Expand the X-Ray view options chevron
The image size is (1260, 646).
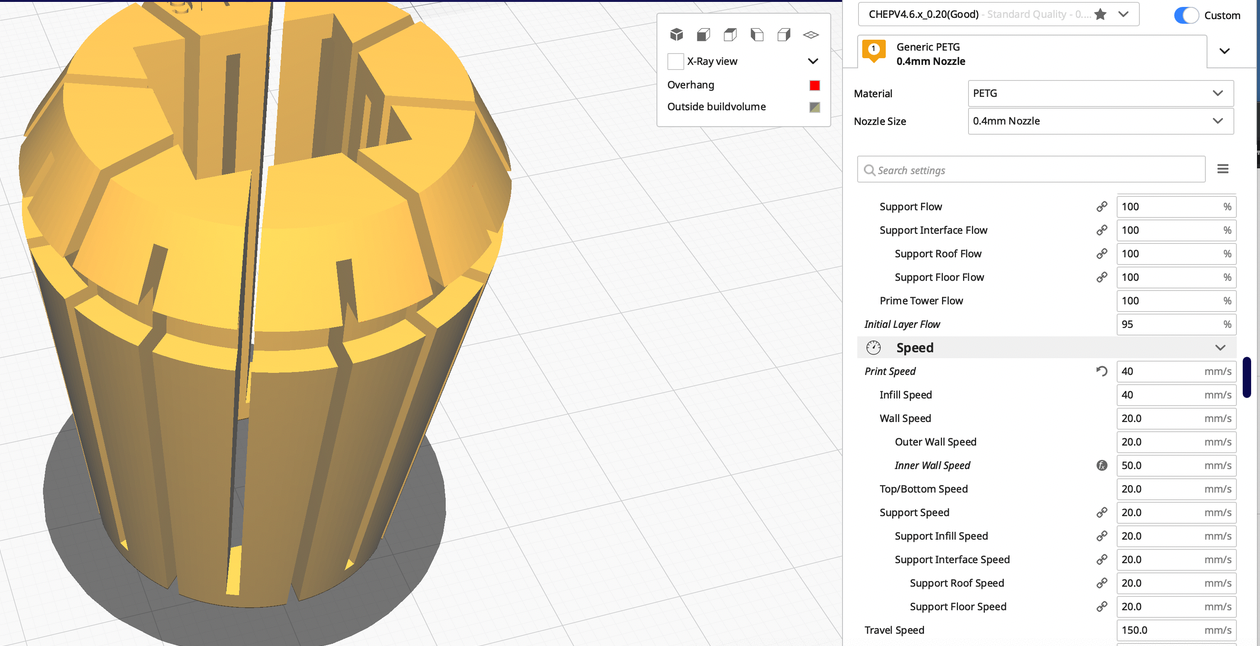[813, 62]
